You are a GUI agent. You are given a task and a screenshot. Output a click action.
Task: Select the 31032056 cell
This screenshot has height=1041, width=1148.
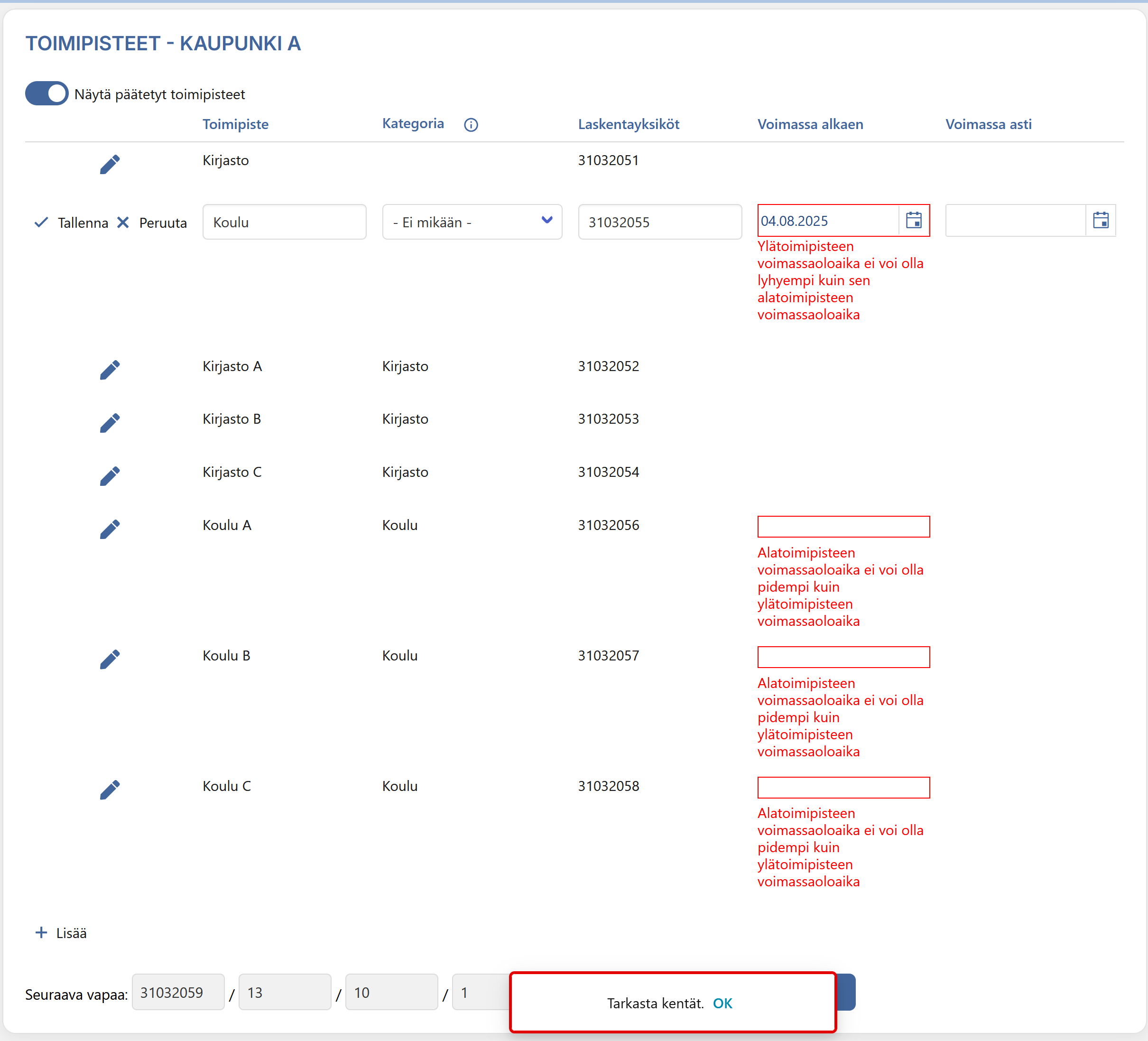click(x=609, y=525)
